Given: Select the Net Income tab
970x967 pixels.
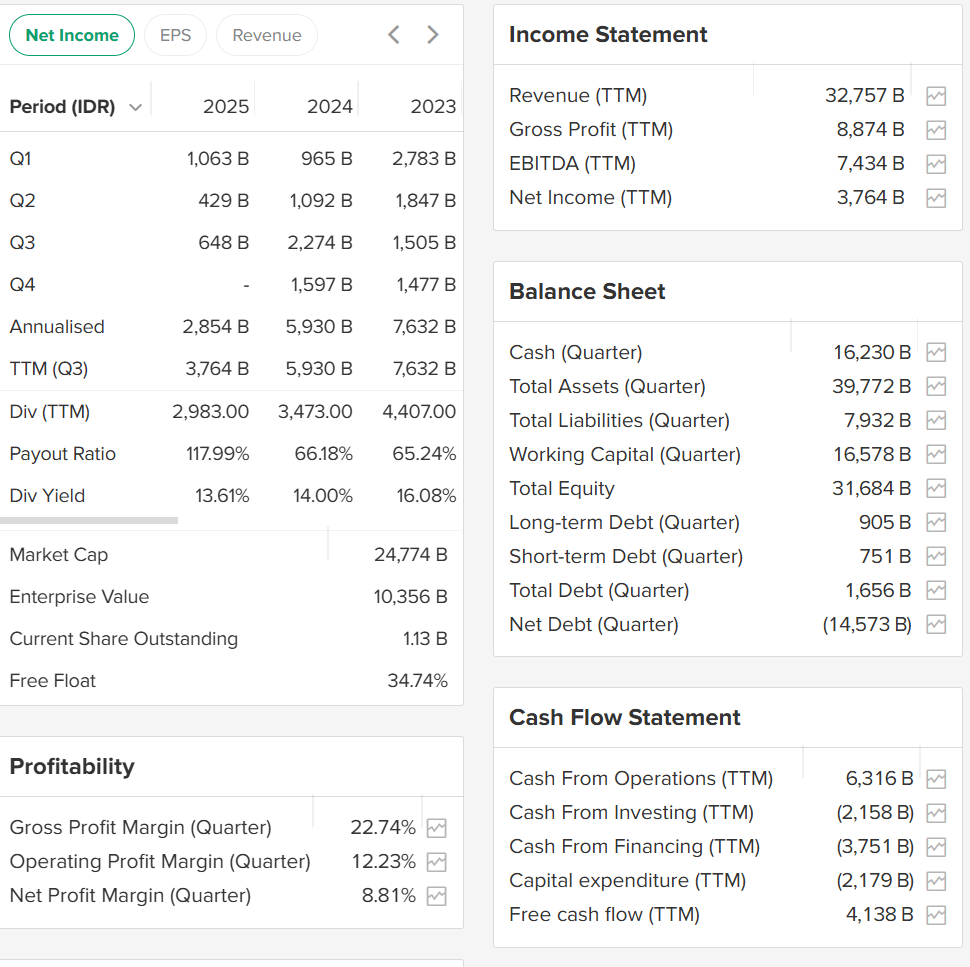Looking at the screenshot, I should click(72, 35).
